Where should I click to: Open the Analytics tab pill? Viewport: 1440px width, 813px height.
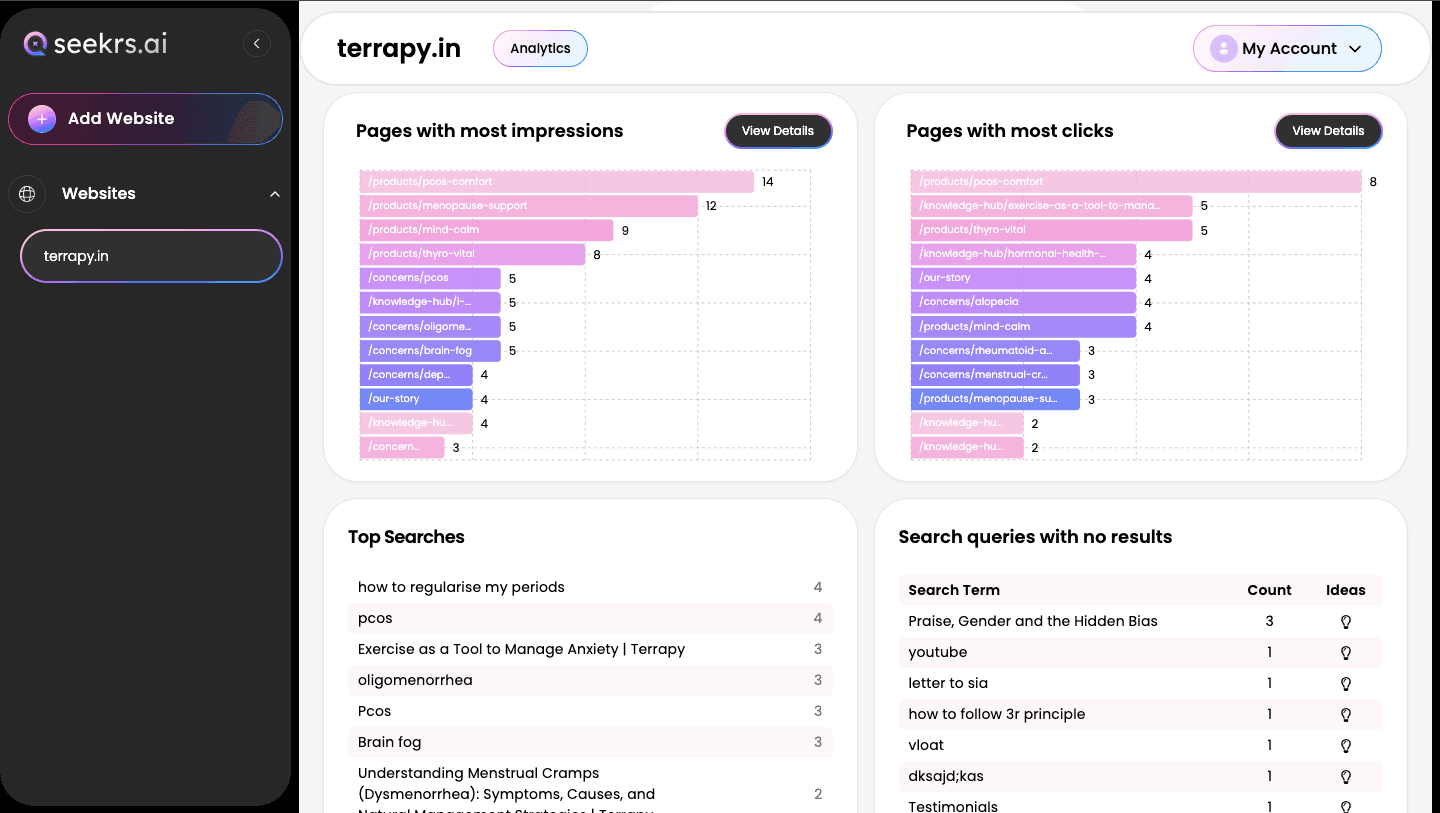[540, 49]
